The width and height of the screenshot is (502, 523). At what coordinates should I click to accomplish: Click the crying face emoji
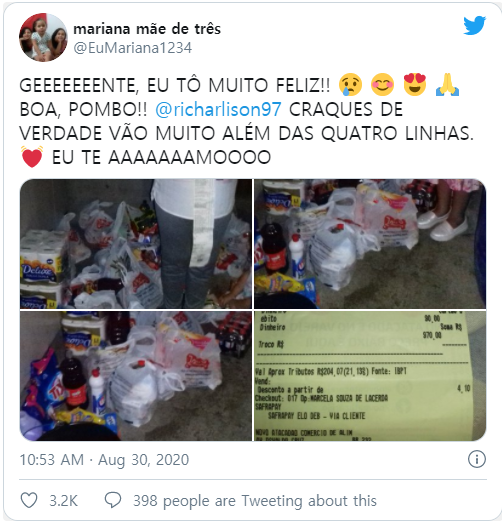[x=350, y=85]
